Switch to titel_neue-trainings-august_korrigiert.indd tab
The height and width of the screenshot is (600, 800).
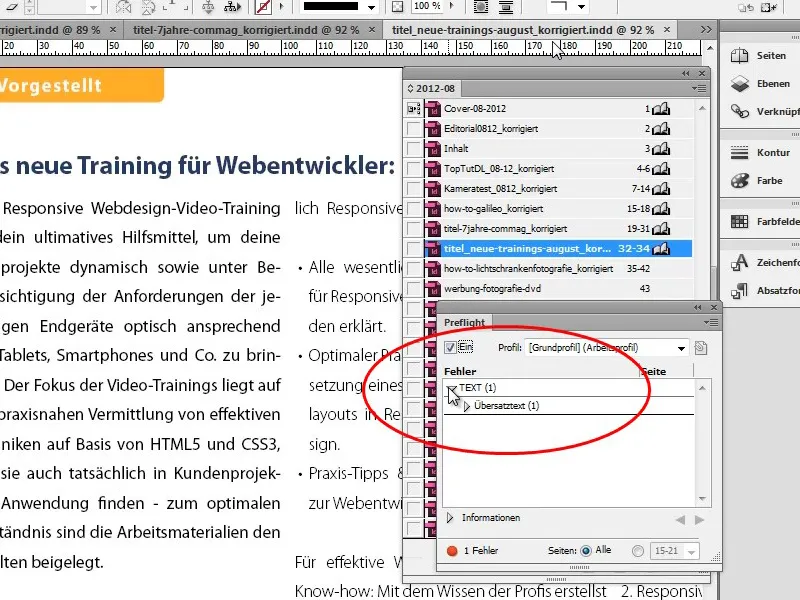pos(522,30)
